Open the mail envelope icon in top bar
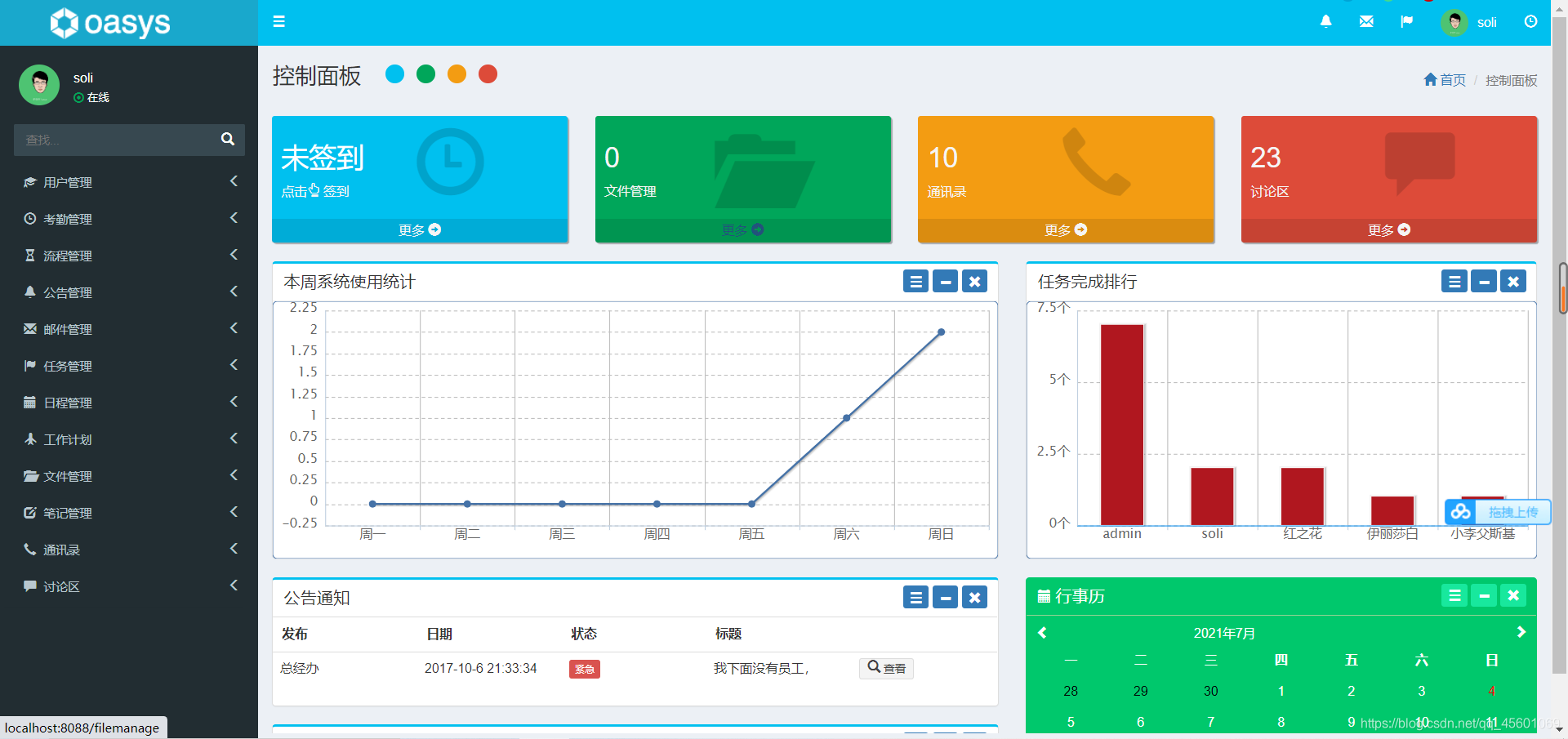This screenshot has height=739, width=1568. click(1366, 21)
